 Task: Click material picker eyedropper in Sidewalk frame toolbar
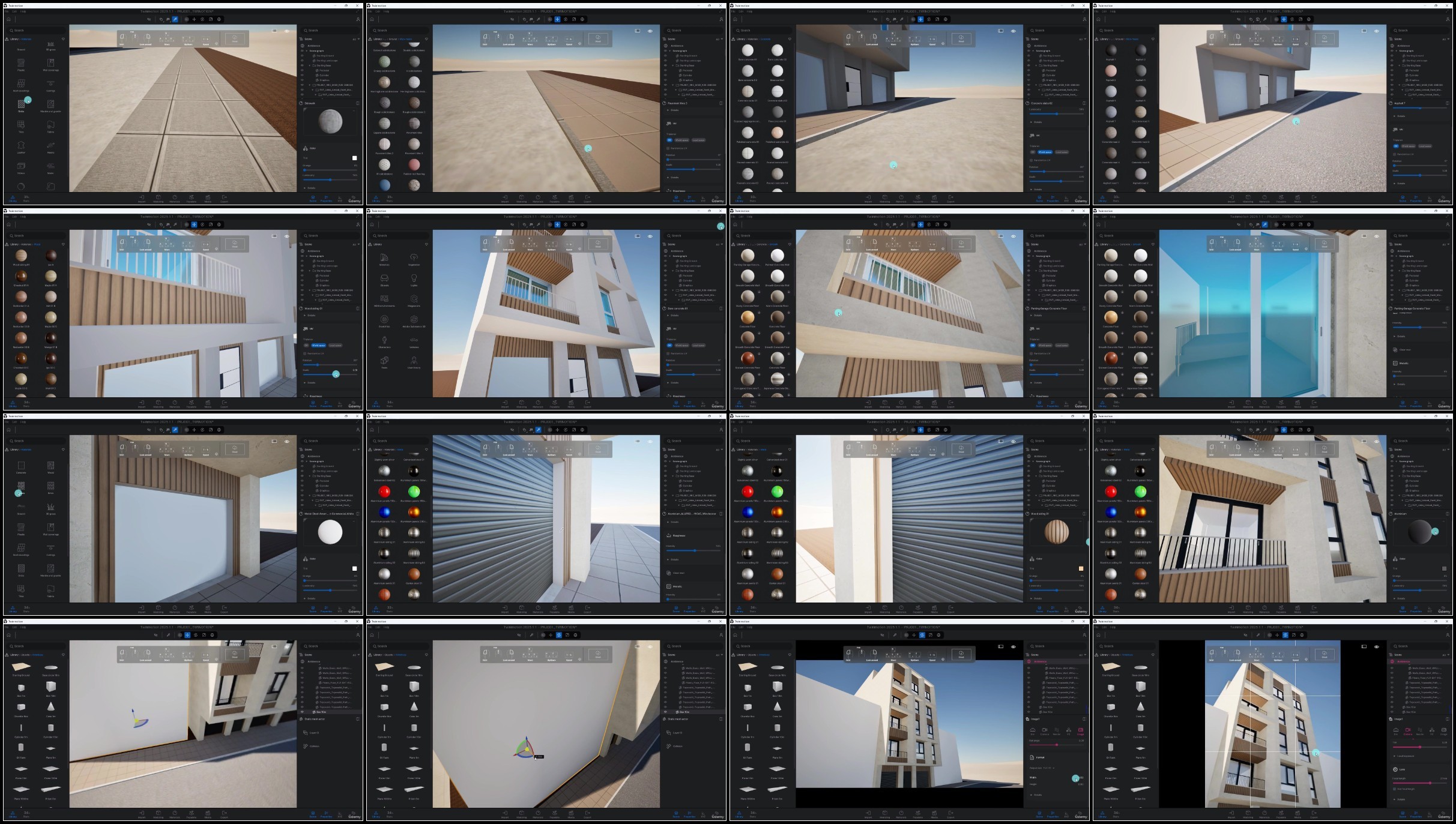pyautogui.click(x=175, y=19)
